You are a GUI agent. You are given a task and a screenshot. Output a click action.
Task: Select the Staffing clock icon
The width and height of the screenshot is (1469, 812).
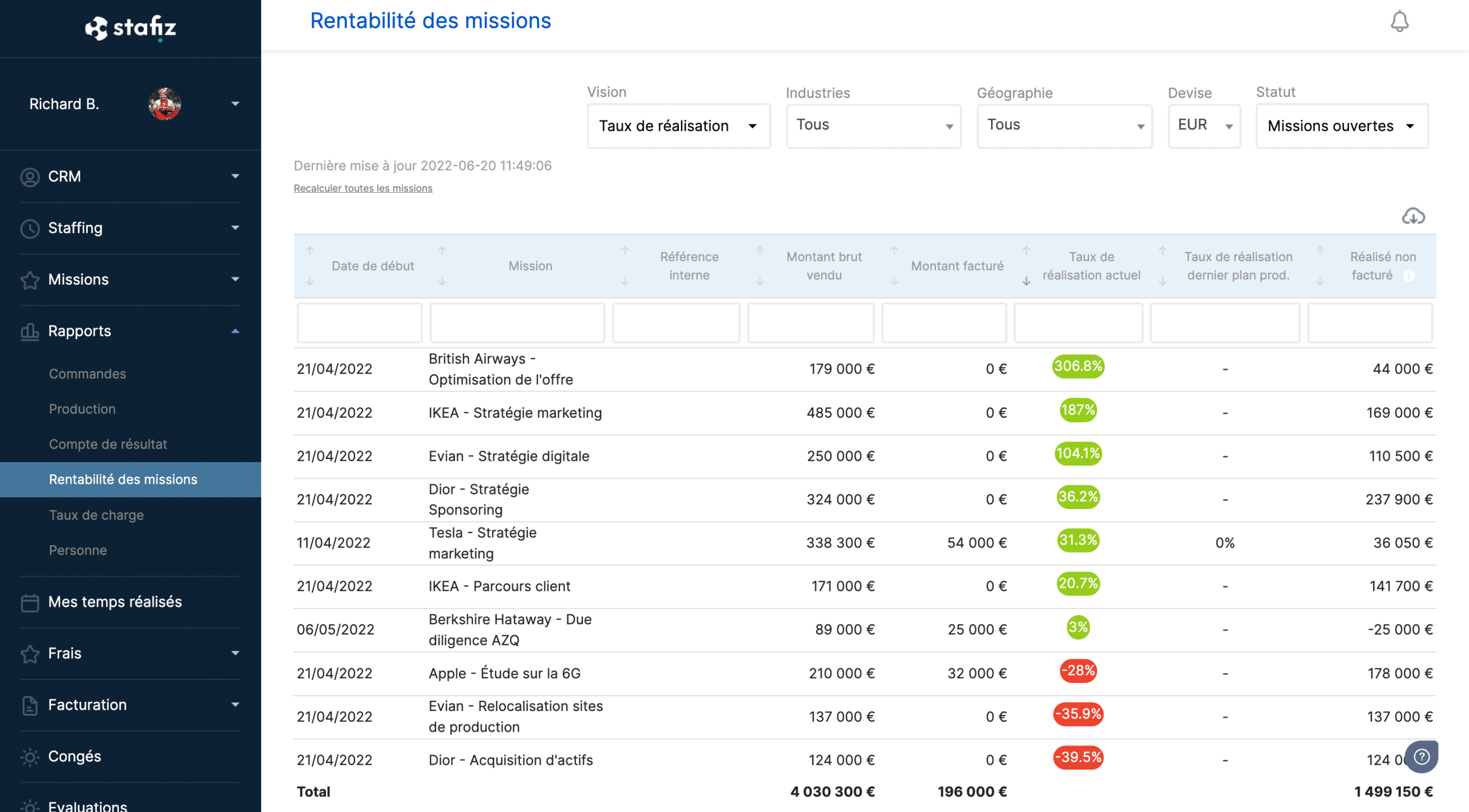pyautogui.click(x=30, y=228)
